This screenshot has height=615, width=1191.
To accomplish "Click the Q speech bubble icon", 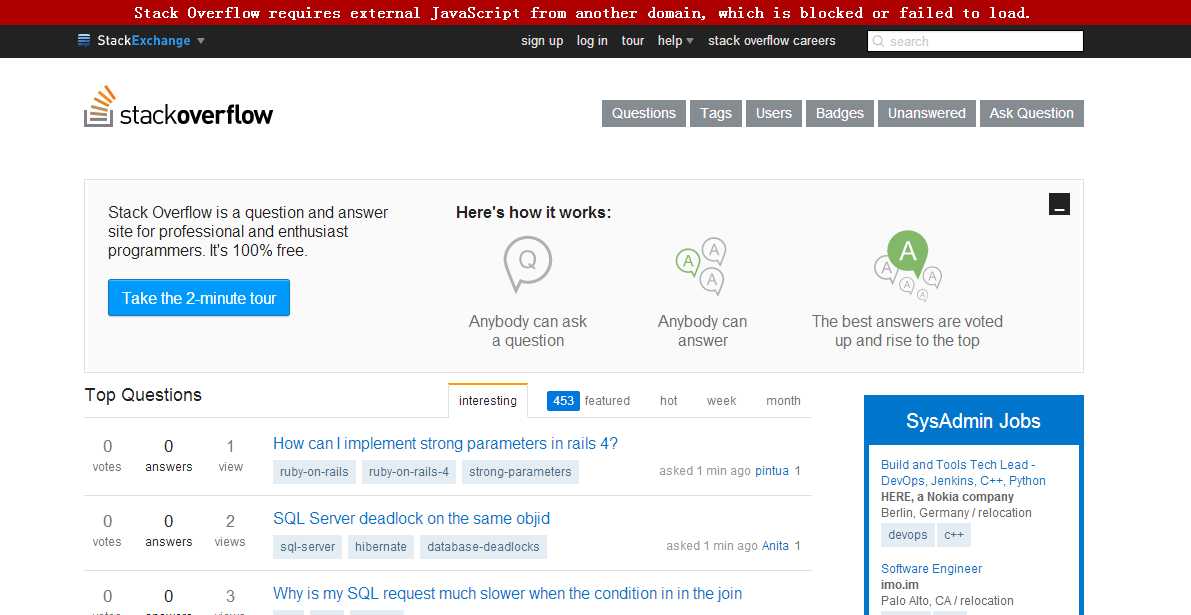I will coord(527,263).
